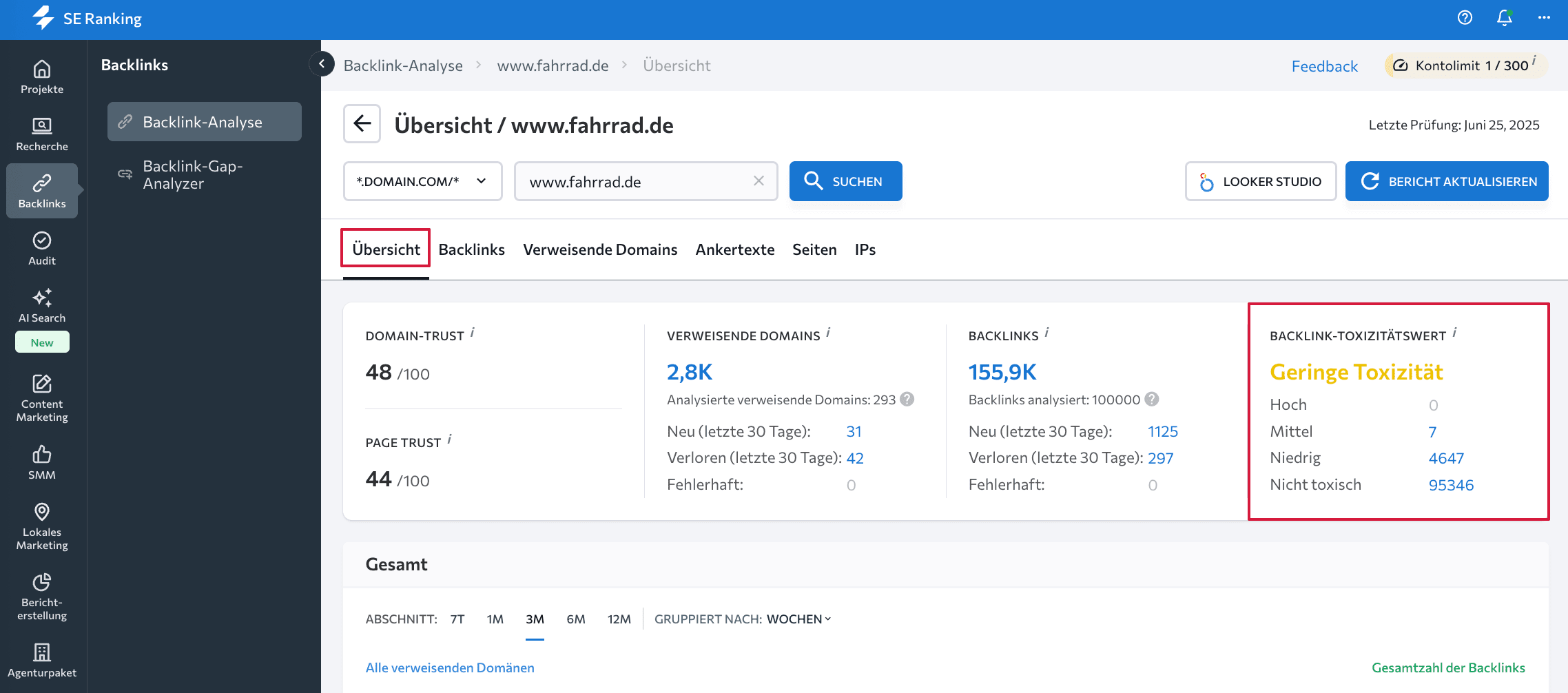Viewport: 1568px width, 693px height.
Task: Open the three-dot more menu
Action: pos(1544,18)
